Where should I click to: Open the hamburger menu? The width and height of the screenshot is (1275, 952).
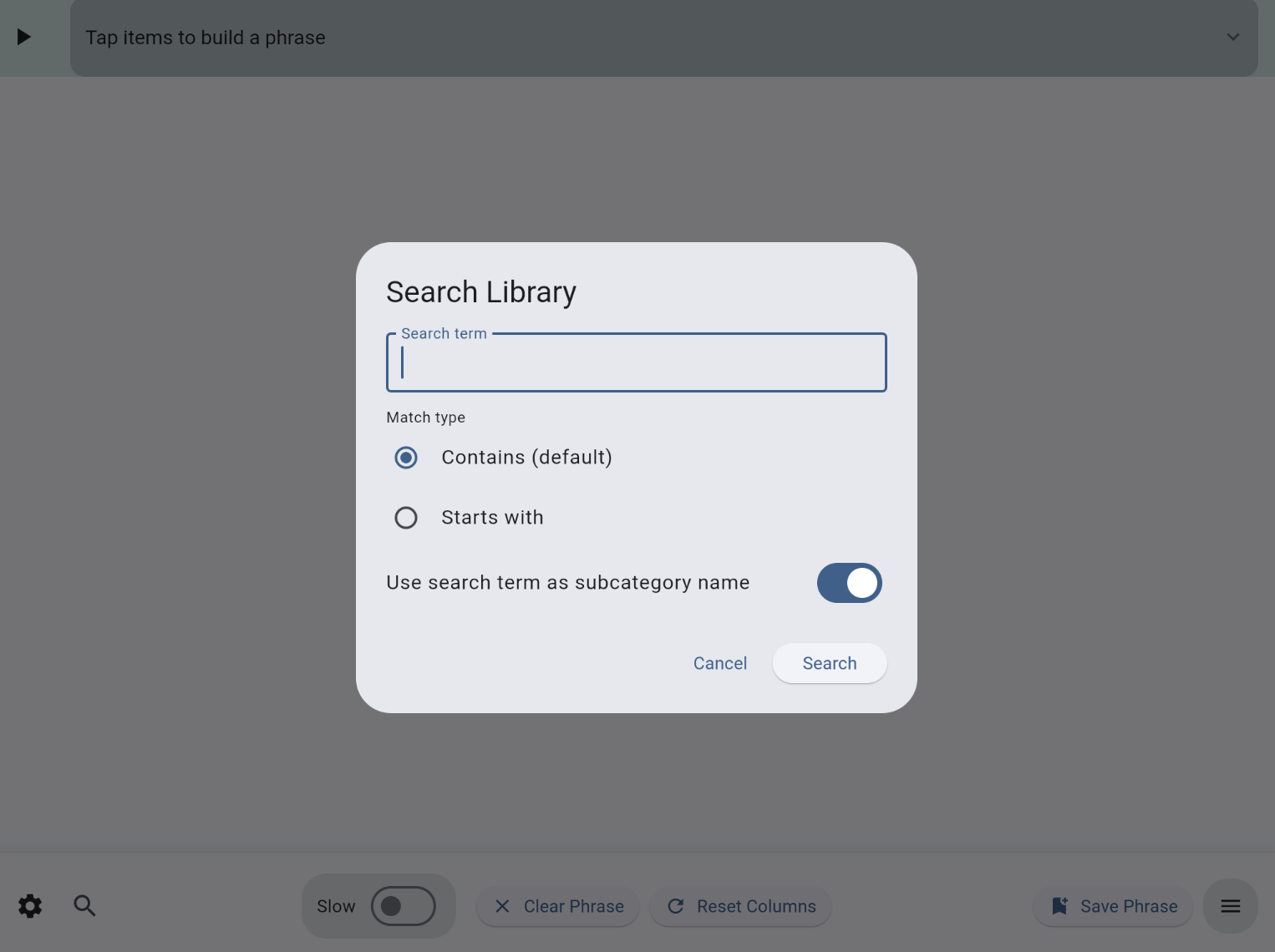tap(1230, 905)
